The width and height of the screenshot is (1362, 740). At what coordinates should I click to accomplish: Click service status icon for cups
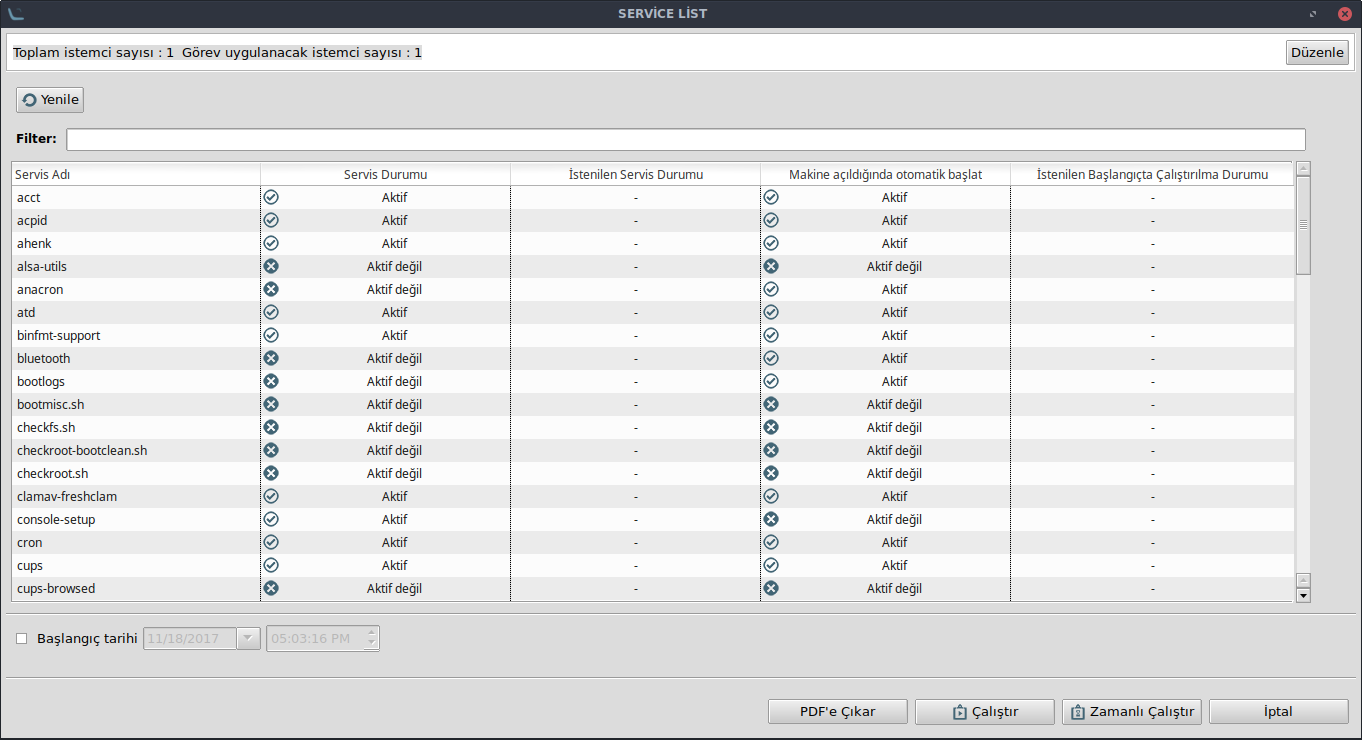[x=271, y=565]
